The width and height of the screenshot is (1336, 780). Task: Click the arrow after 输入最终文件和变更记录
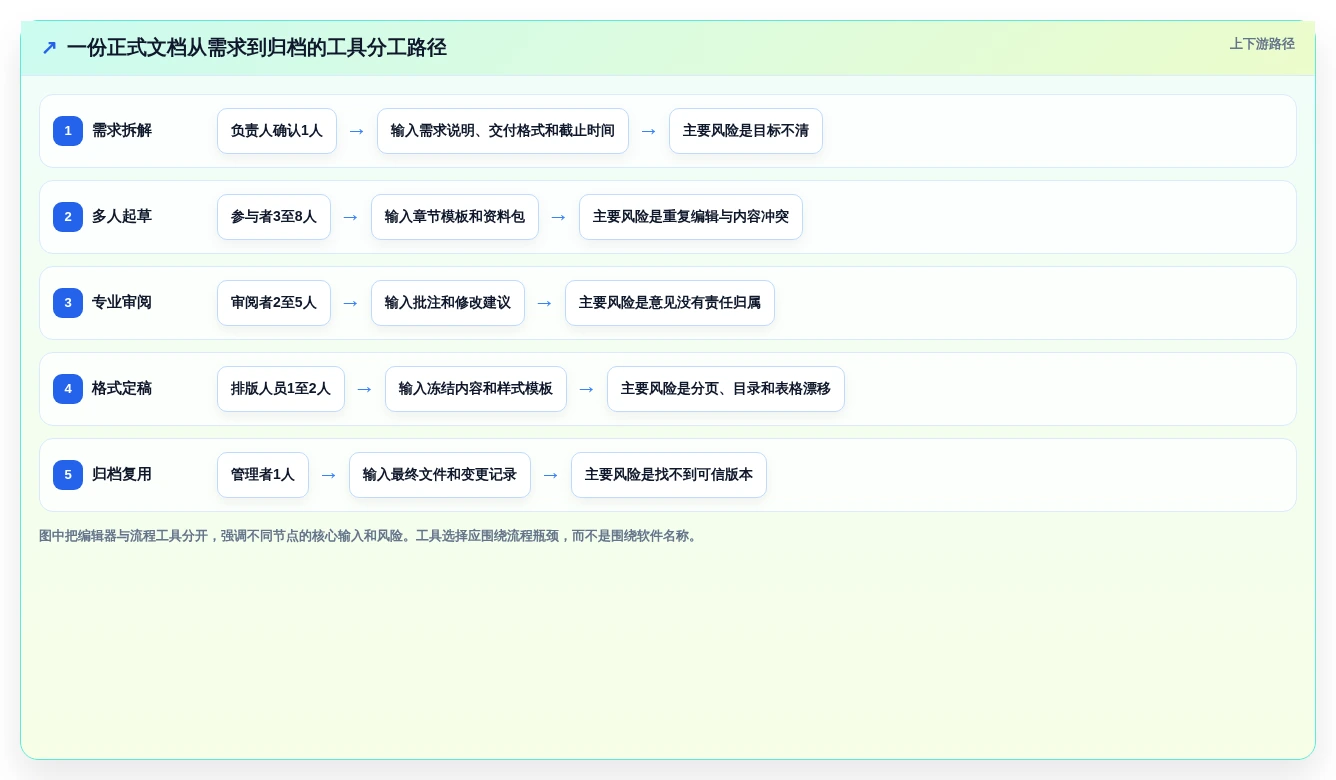(x=551, y=475)
